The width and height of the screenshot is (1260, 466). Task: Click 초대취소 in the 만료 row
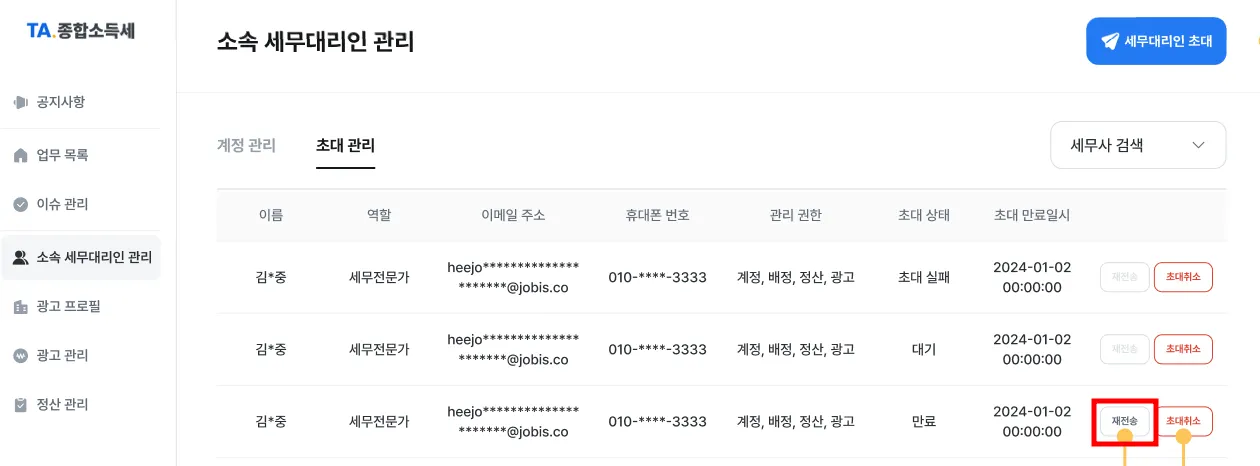coord(1183,421)
